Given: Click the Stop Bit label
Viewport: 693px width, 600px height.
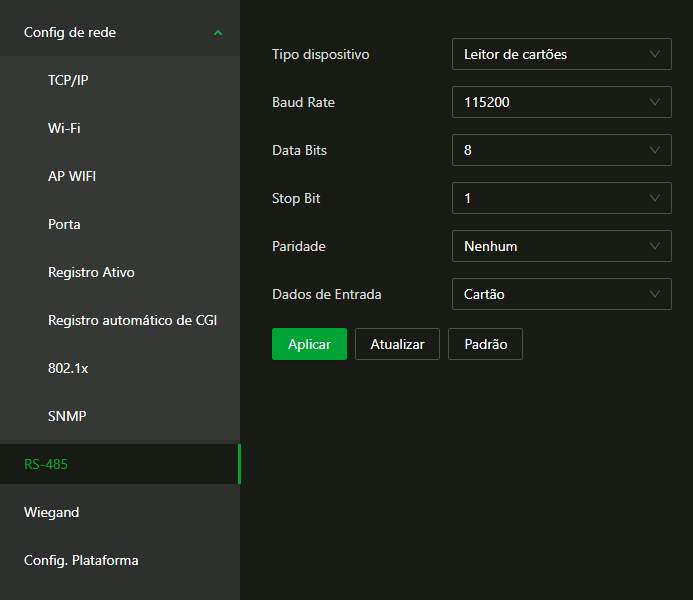Looking at the screenshot, I should [296, 198].
